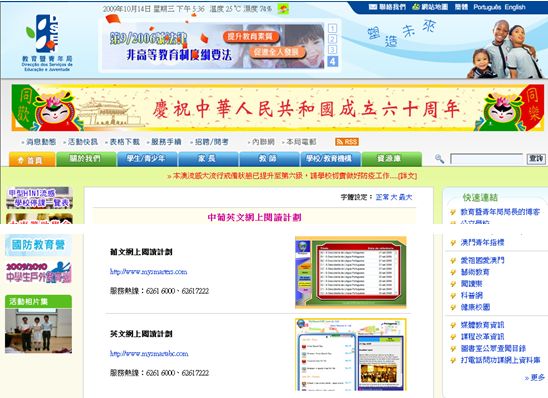This screenshot has height=398, width=548.
Task: Click the search text field
Action: click(487, 159)
